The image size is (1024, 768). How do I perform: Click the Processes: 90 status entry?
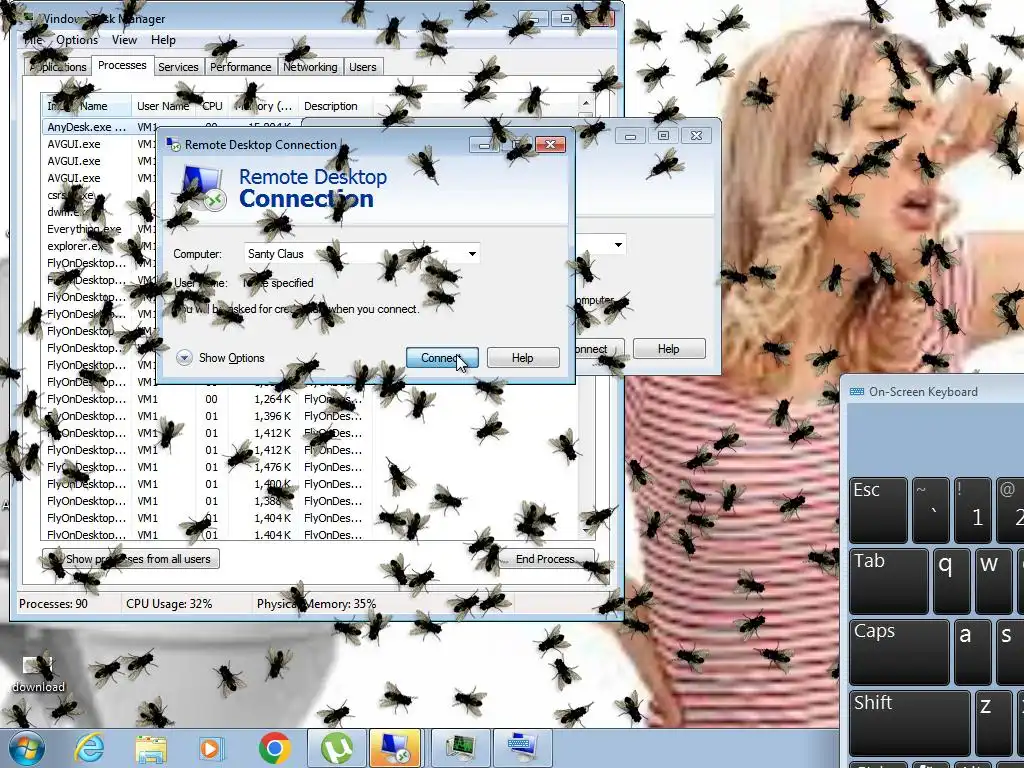[x=54, y=604]
